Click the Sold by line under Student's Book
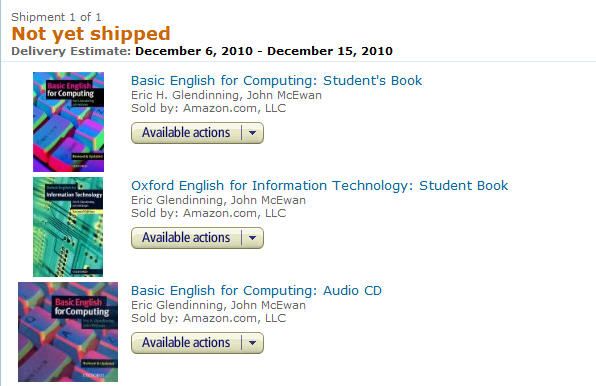This screenshot has height=386, width=596. (x=208, y=108)
